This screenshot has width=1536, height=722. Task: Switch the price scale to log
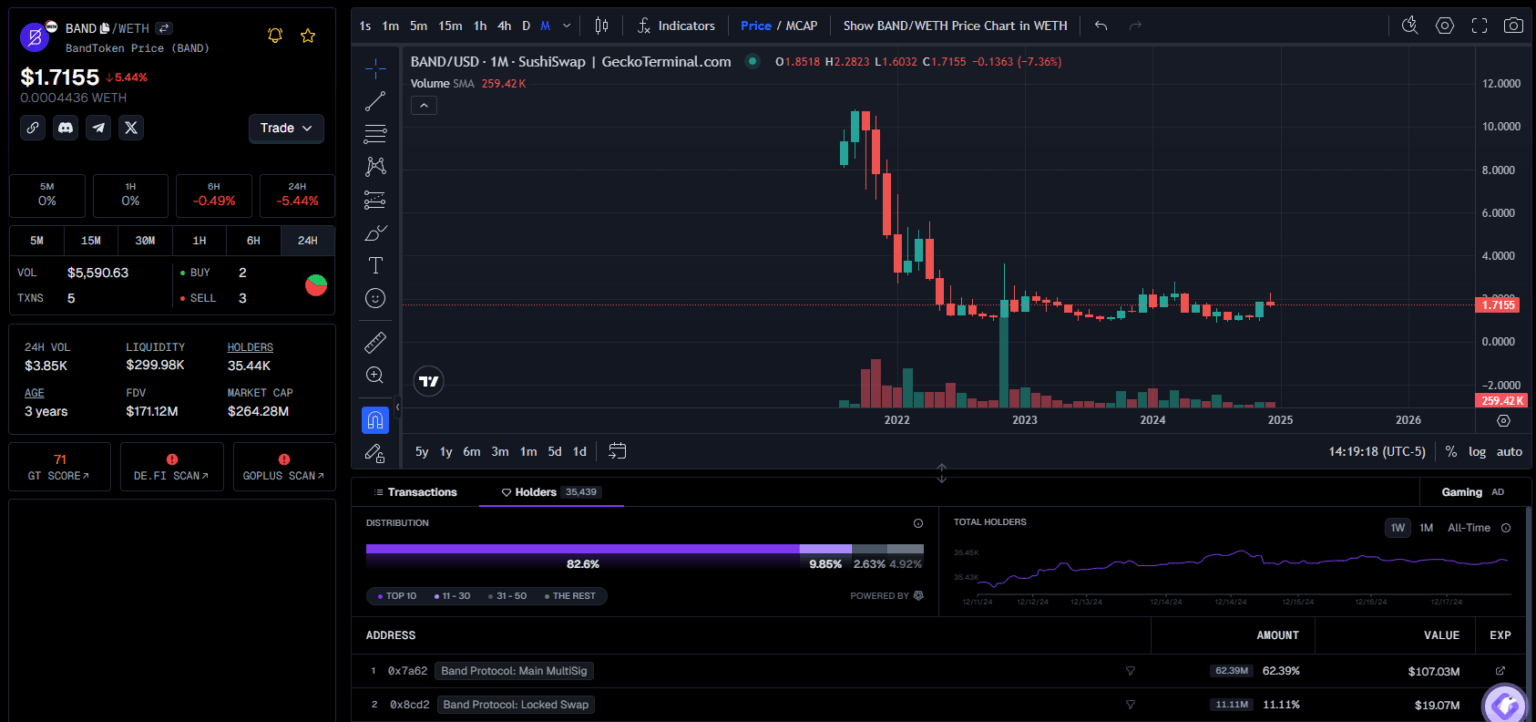[1477, 451]
